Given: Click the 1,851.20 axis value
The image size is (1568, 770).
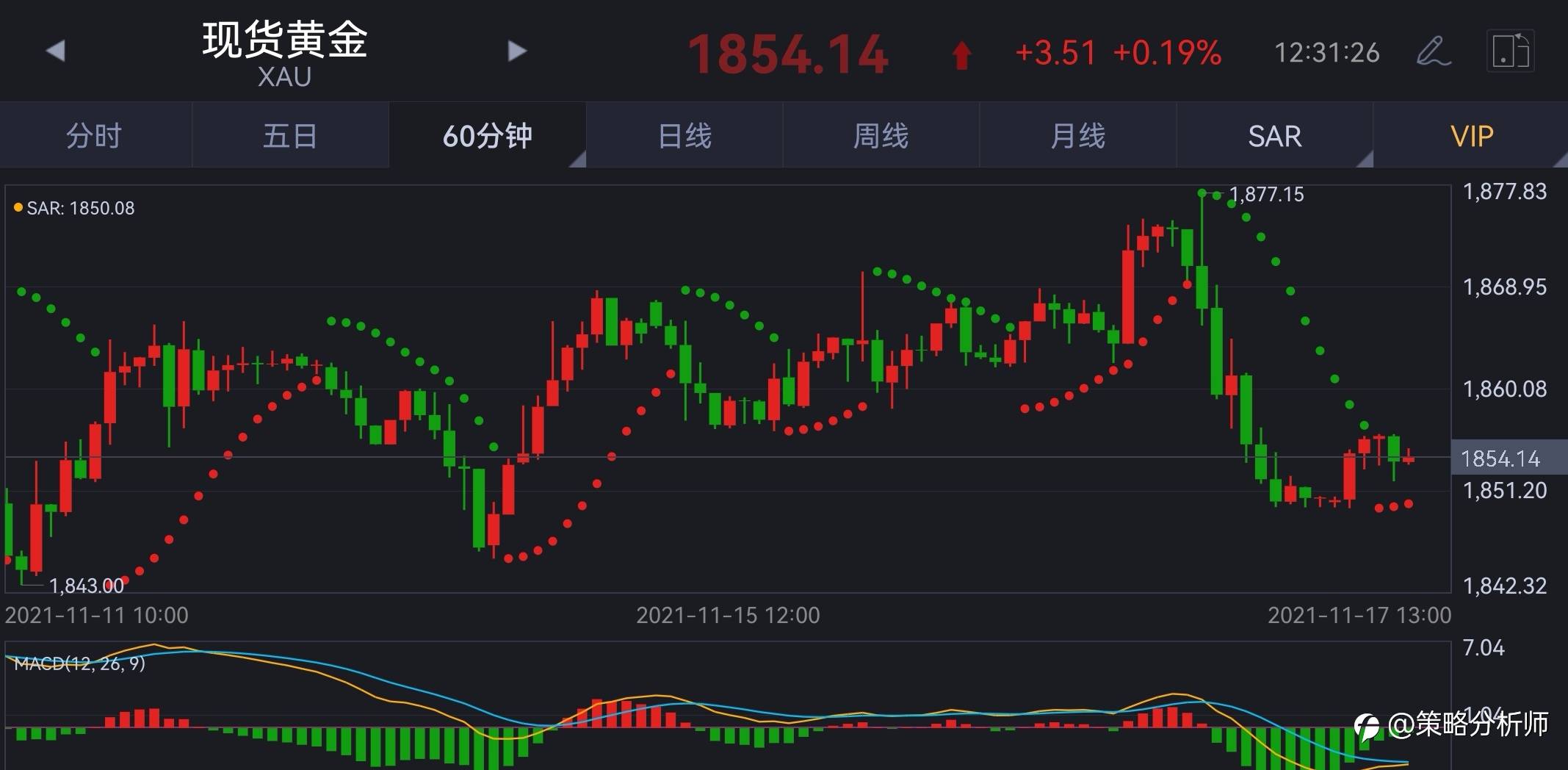Looking at the screenshot, I should click(x=1504, y=491).
